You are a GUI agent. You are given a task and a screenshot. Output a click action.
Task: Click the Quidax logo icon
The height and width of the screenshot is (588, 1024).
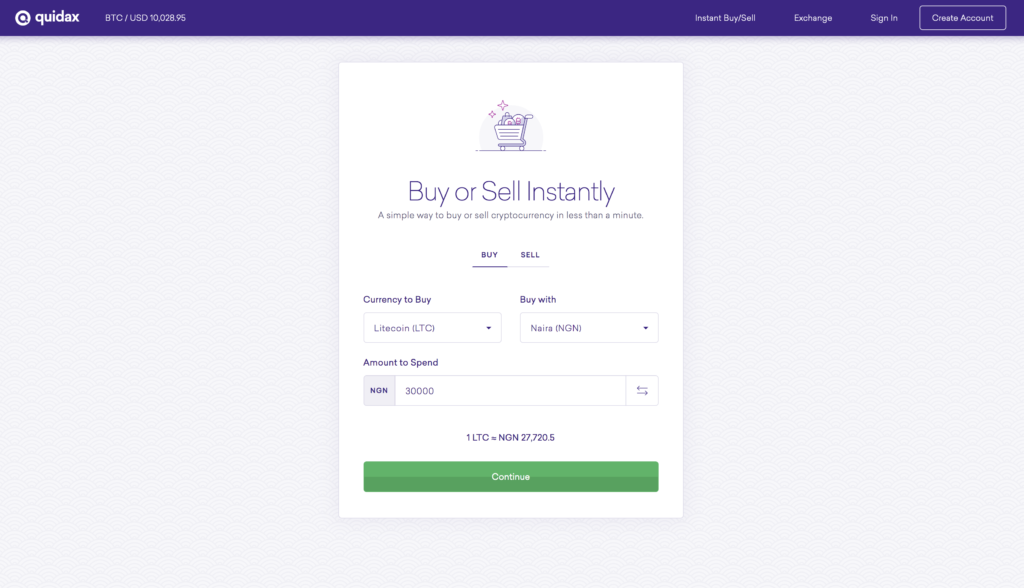pyautogui.click(x=23, y=18)
